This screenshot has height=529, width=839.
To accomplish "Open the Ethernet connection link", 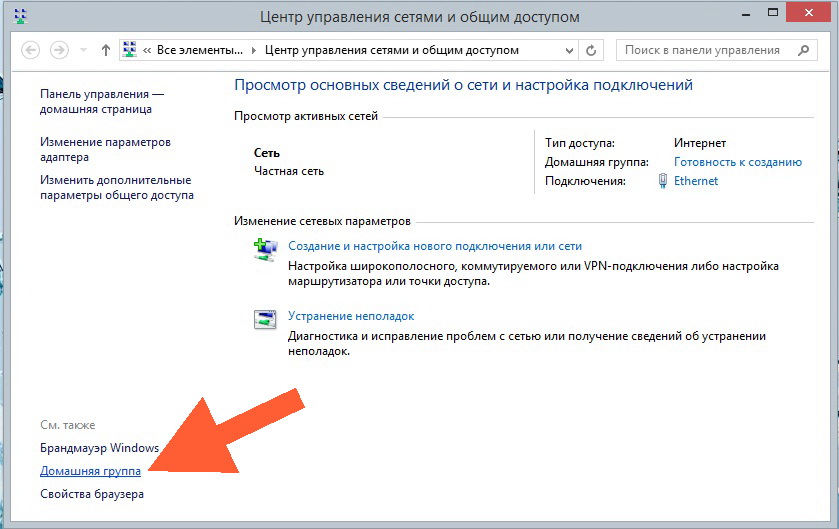I will pyautogui.click(x=696, y=181).
